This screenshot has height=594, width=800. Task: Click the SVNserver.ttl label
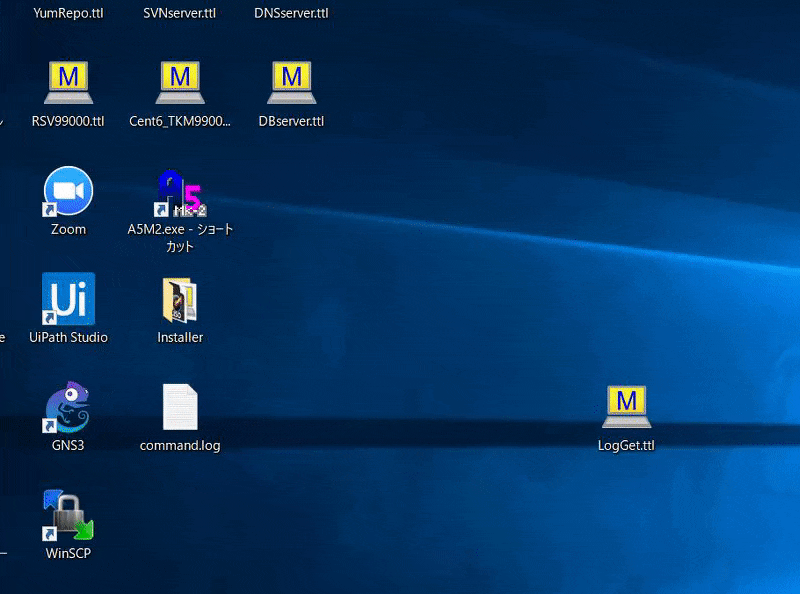(180, 13)
